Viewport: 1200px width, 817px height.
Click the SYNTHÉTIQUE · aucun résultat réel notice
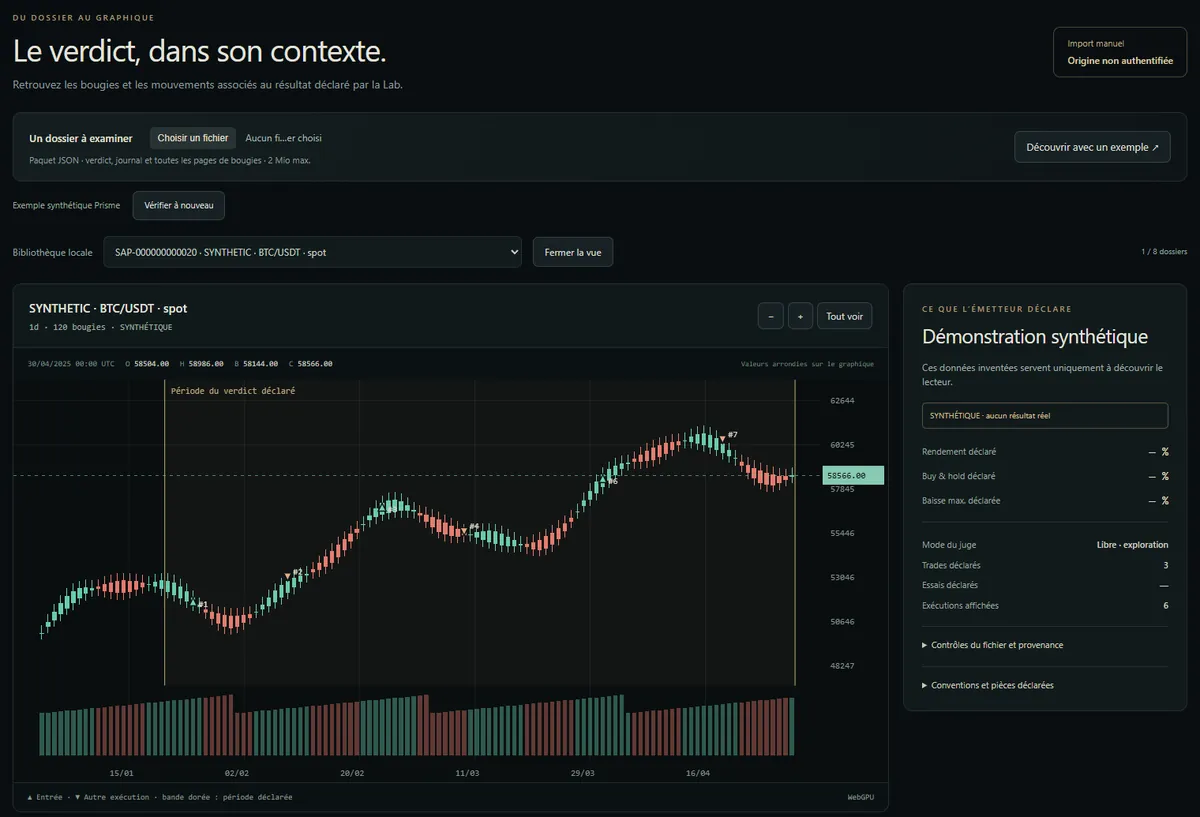[x=1045, y=415]
